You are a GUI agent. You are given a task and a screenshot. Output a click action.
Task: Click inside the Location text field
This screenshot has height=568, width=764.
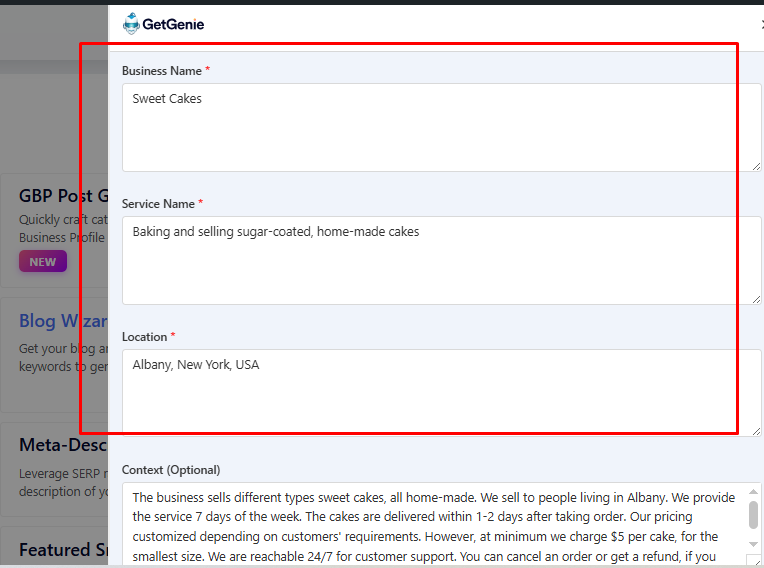click(x=440, y=392)
